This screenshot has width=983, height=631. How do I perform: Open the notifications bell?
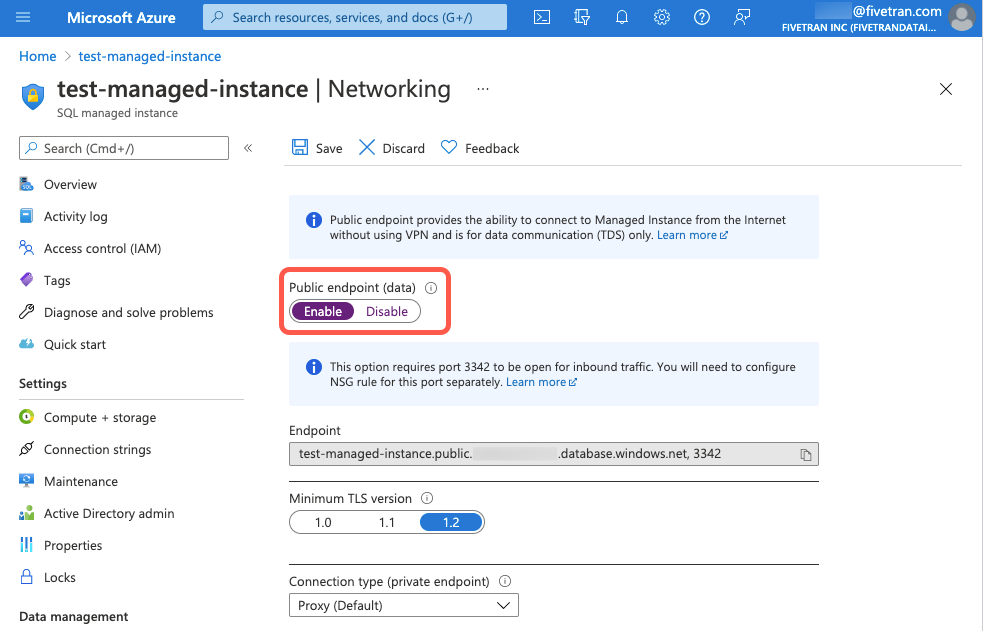(x=622, y=17)
